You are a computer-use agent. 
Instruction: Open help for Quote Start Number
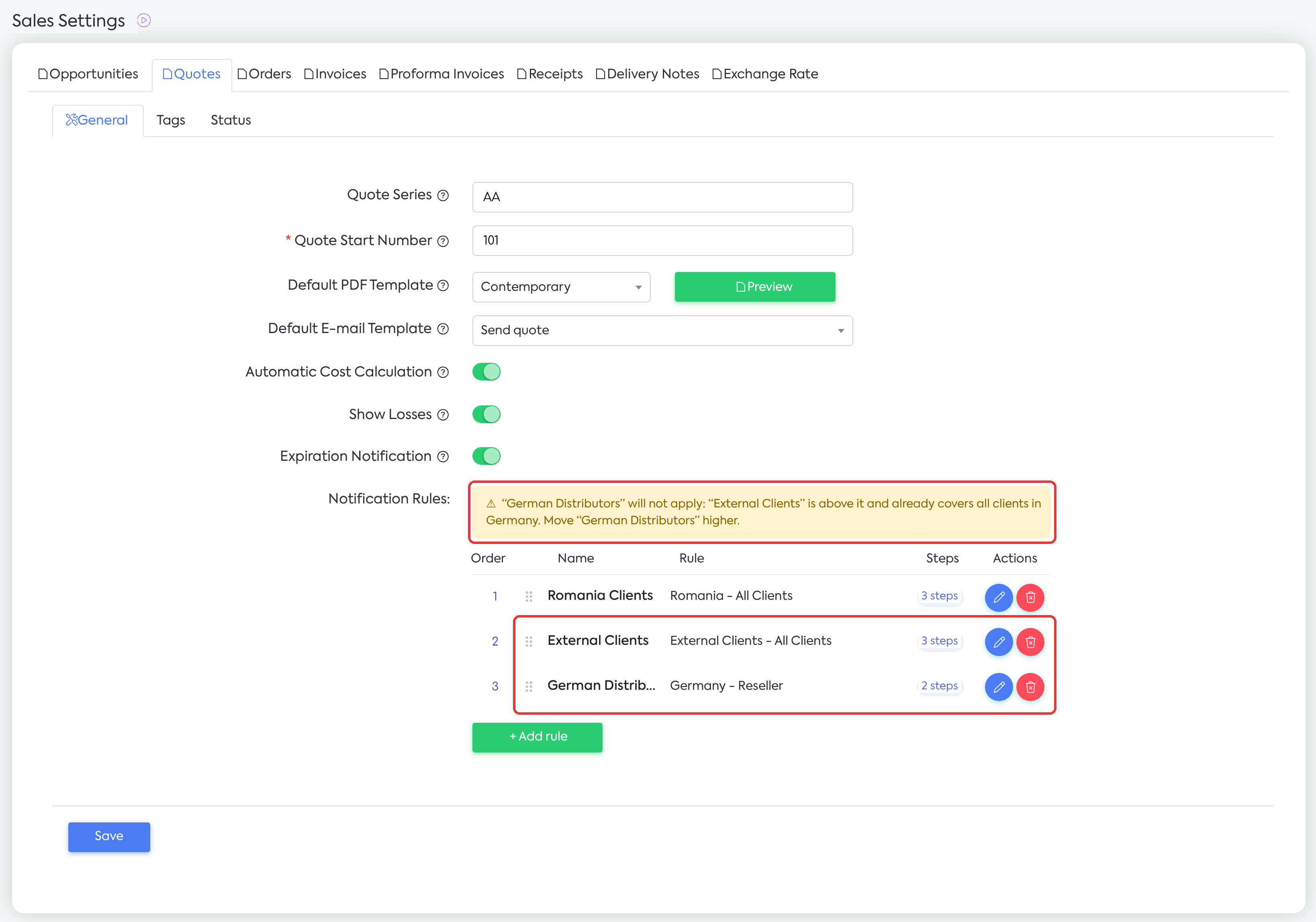click(x=443, y=241)
